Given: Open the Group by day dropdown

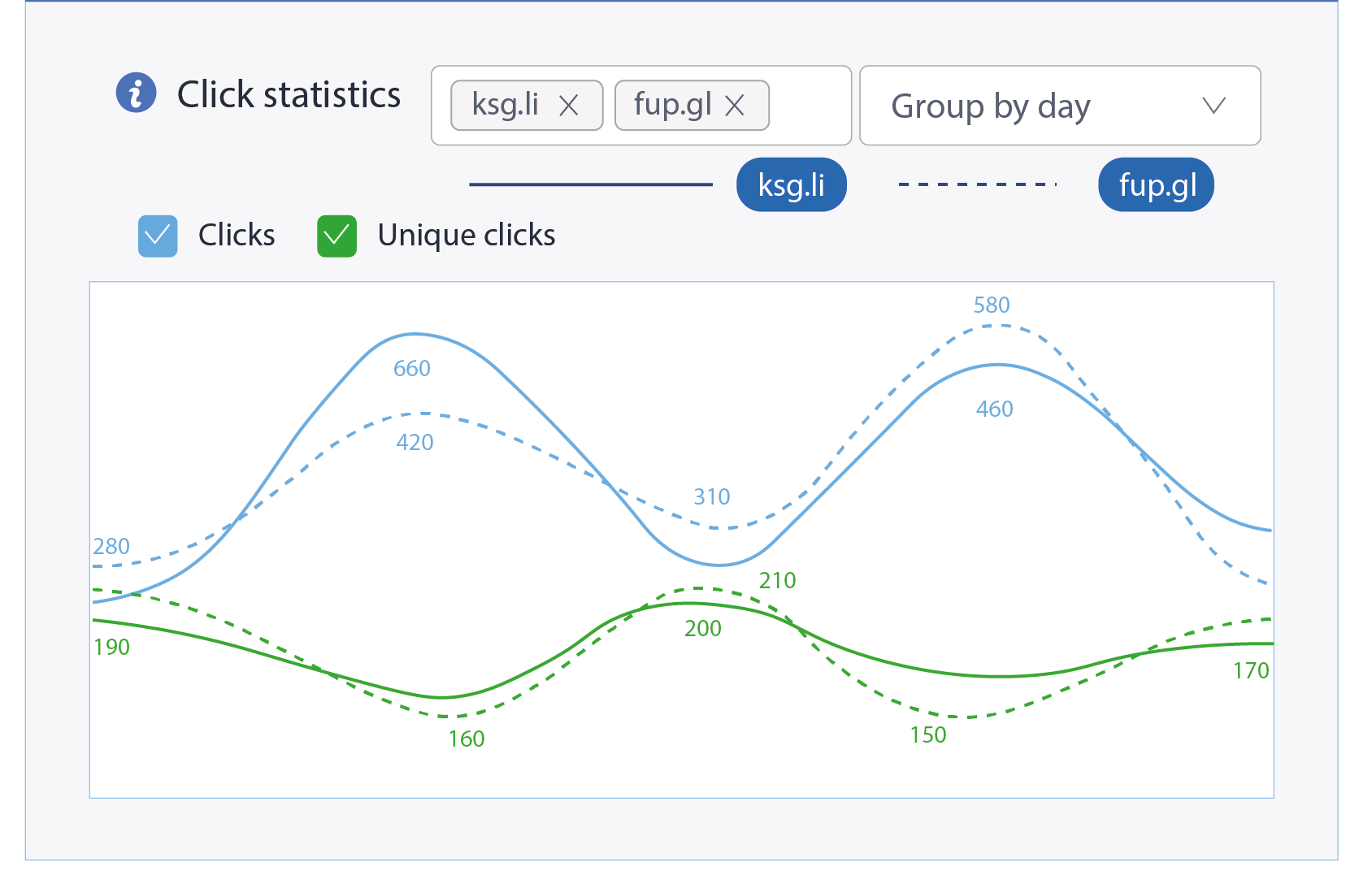Looking at the screenshot, I should pyautogui.click(x=1060, y=106).
